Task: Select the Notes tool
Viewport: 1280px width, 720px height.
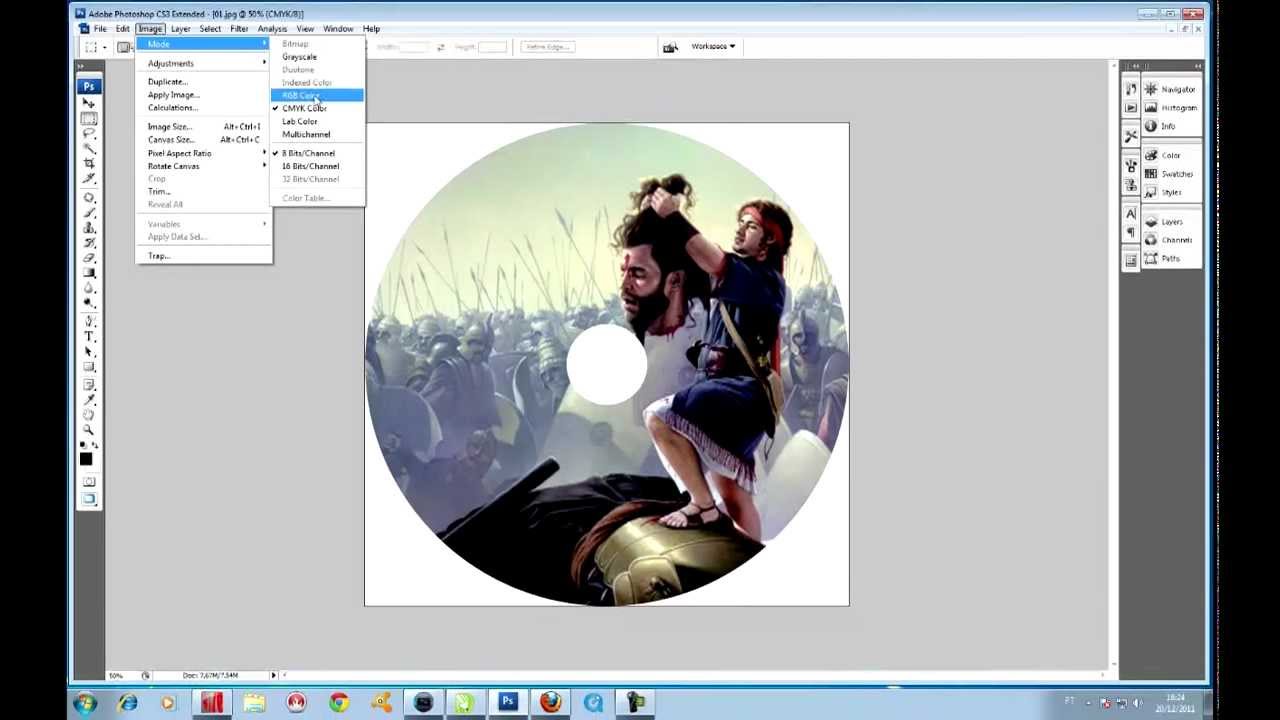Action: [x=89, y=384]
